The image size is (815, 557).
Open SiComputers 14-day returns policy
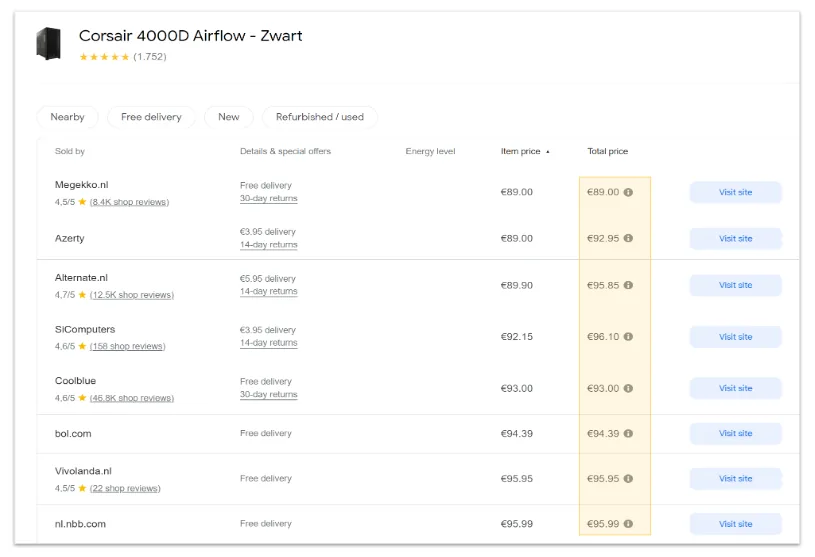[269, 343]
